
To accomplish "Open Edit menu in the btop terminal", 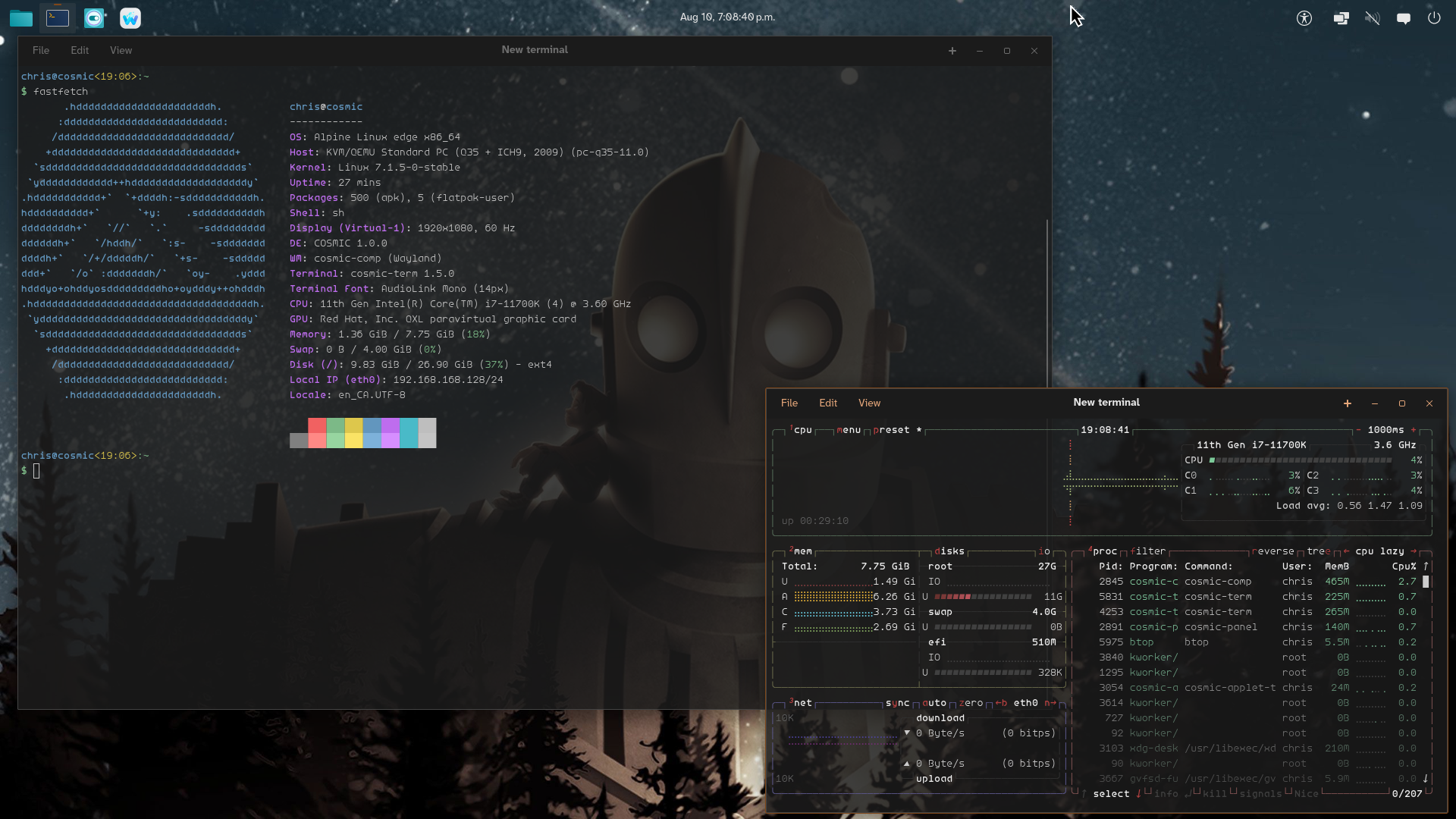I will pos(828,403).
